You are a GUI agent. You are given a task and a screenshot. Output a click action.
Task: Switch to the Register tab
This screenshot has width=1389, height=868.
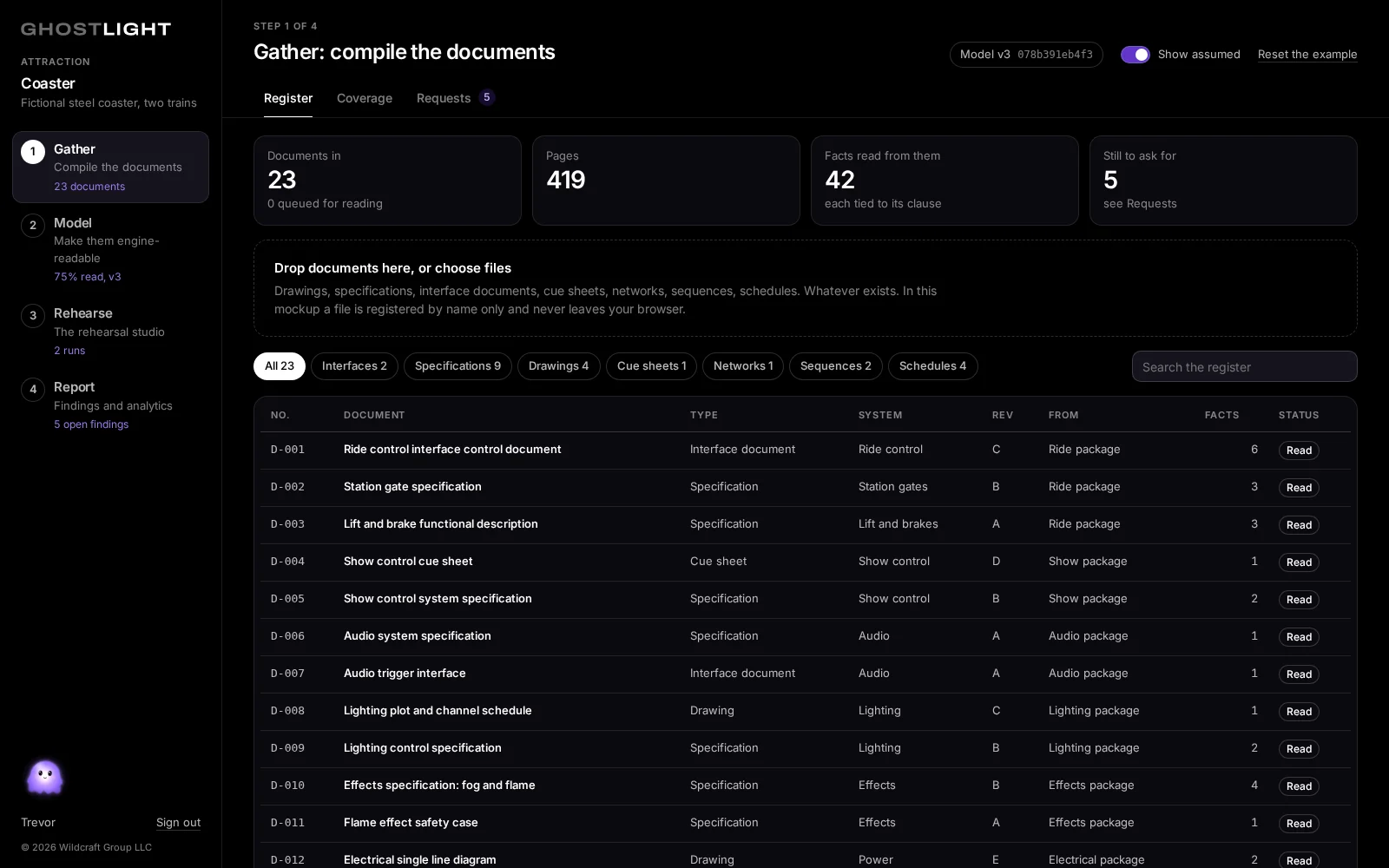[x=288, y=98]
